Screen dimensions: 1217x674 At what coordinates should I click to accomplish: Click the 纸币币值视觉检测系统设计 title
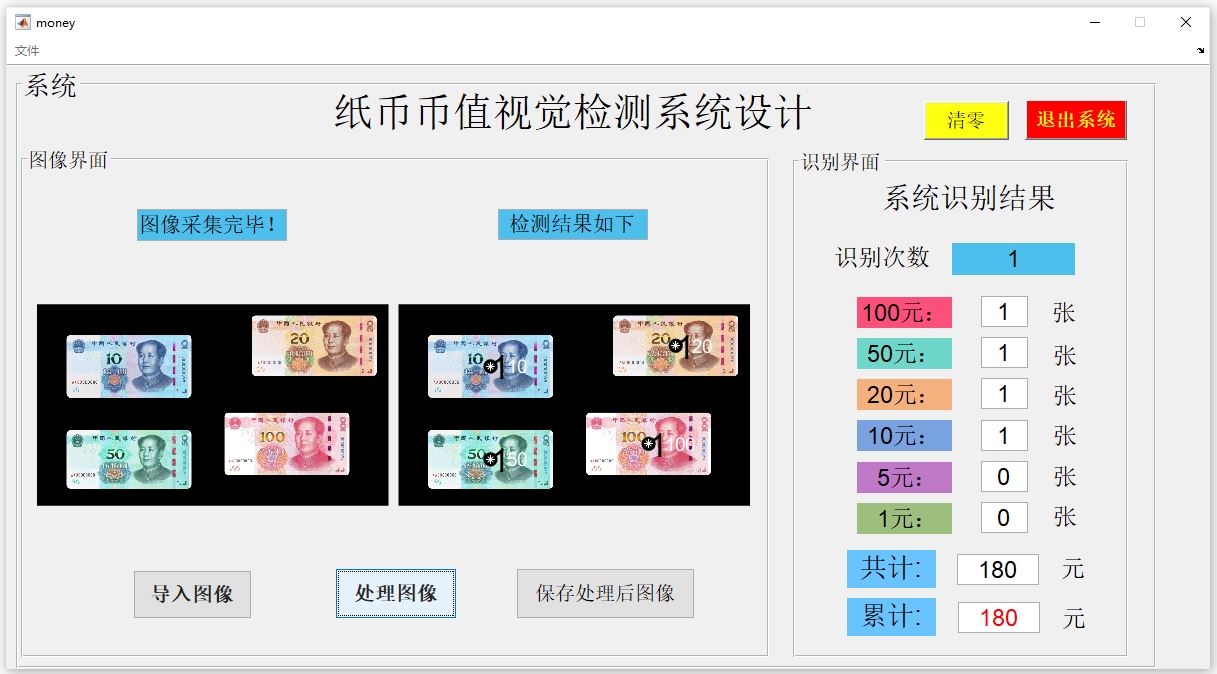point(572,114)
